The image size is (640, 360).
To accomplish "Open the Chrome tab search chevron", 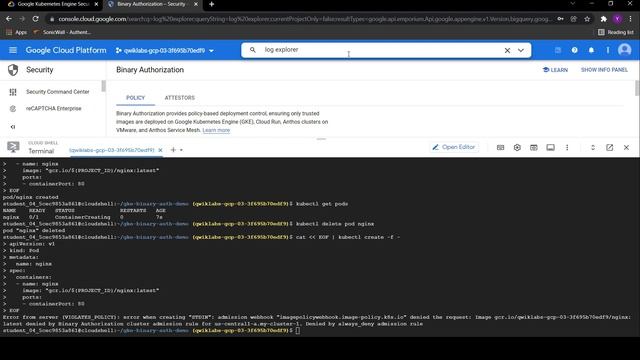I will point(573,4).
